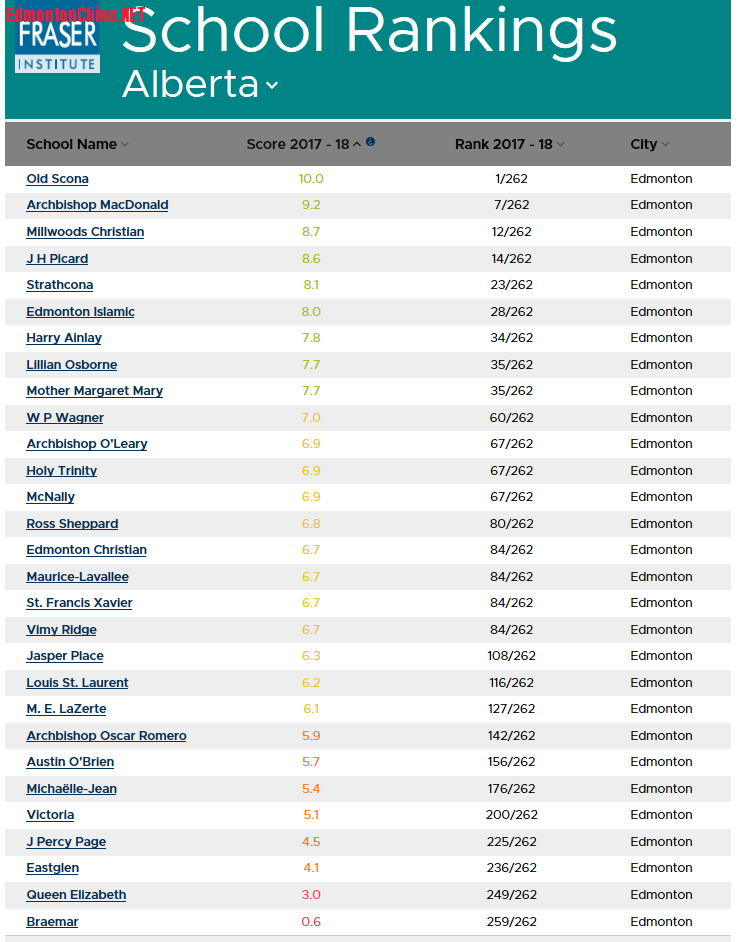View Harry Ainlay school details
This screenshot has width=738, height=942.
point(64,337)
